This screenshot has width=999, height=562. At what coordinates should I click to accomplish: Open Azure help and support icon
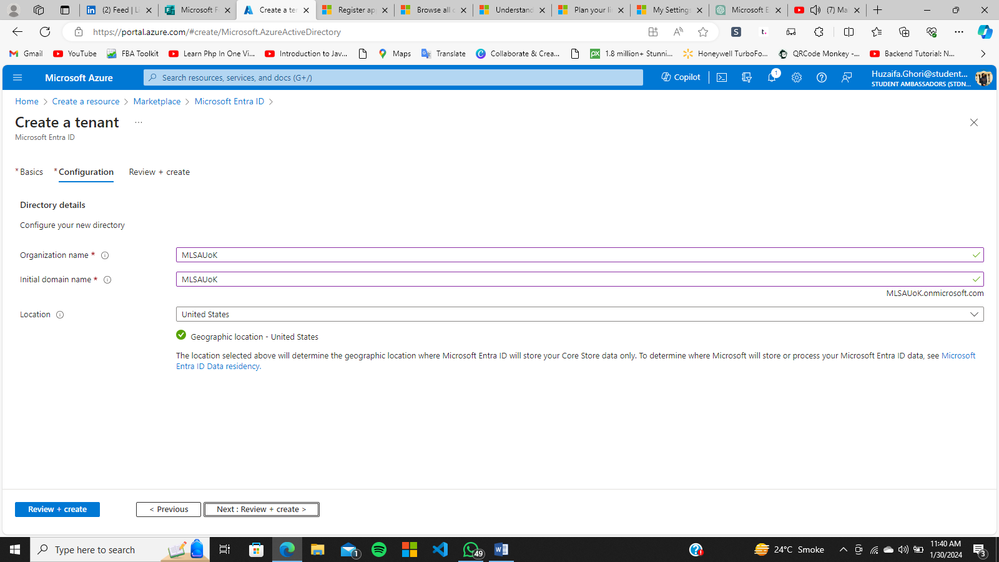click(x=821, y=78)
